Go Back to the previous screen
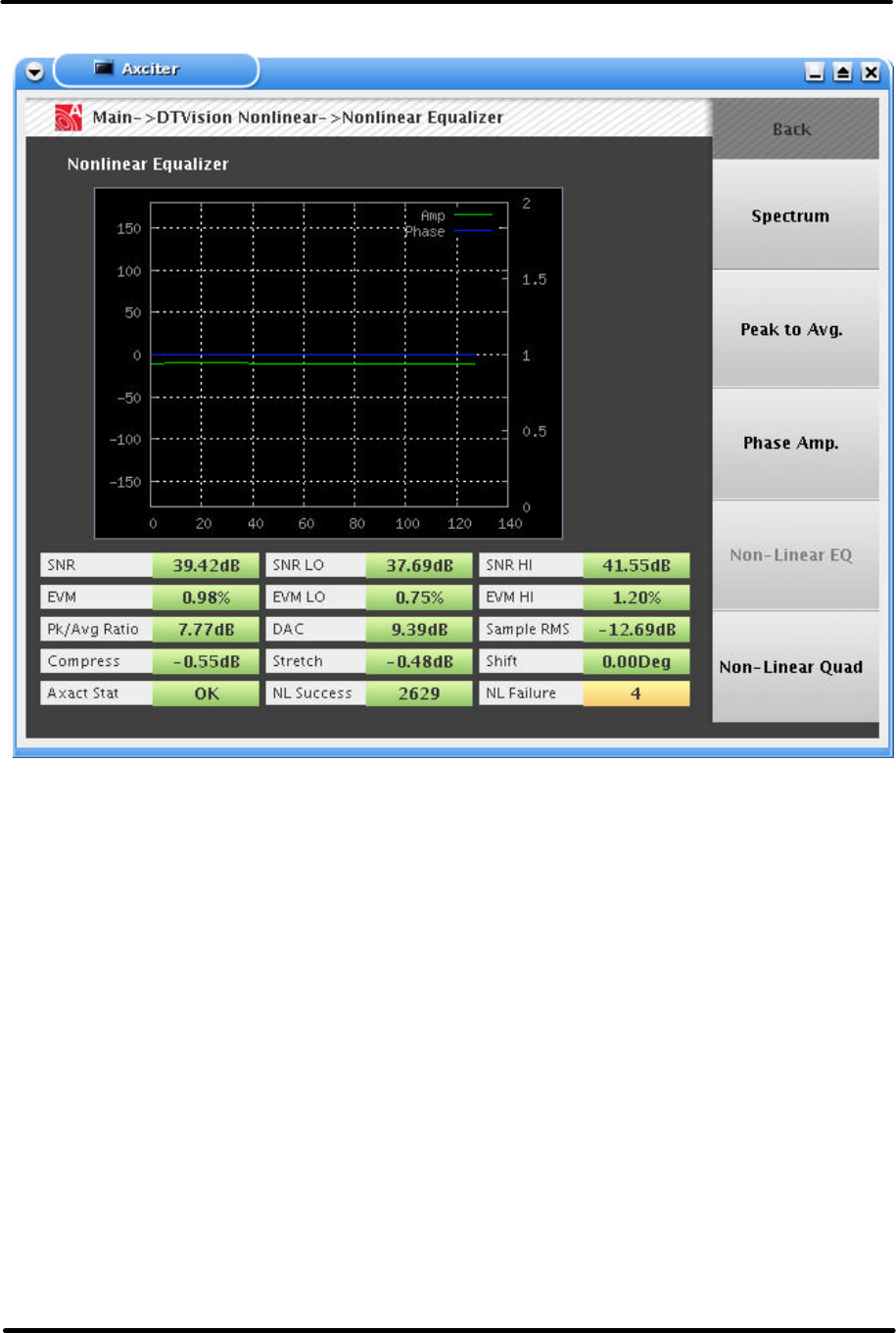 click(x=795, y=129)
